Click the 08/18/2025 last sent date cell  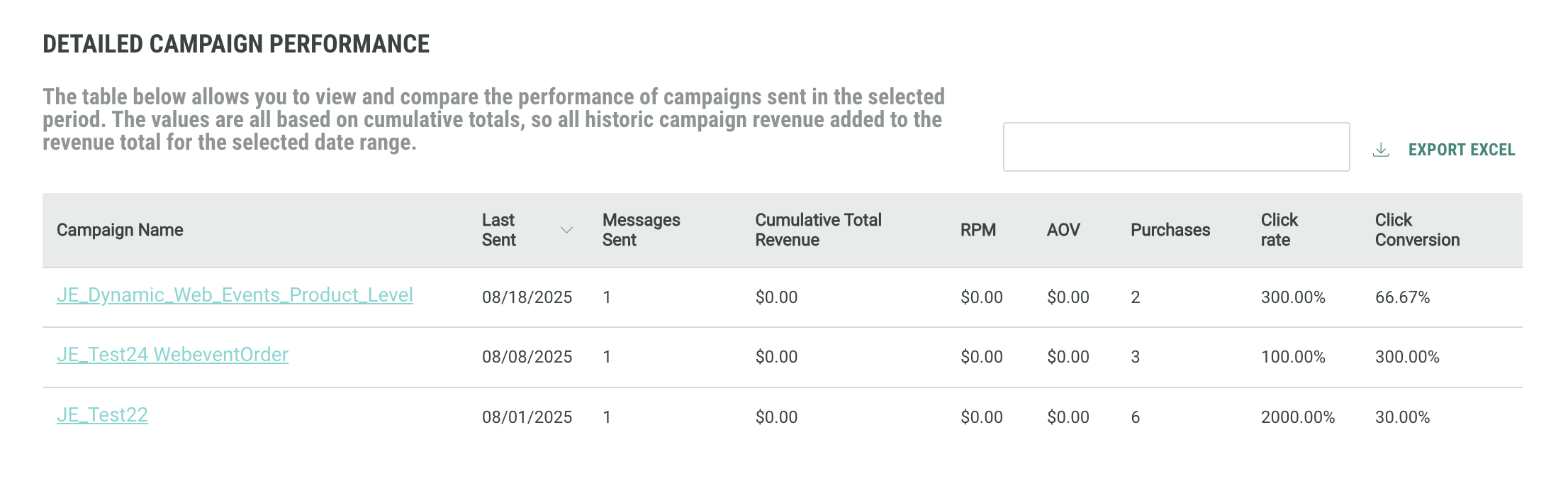pos(527,297)
